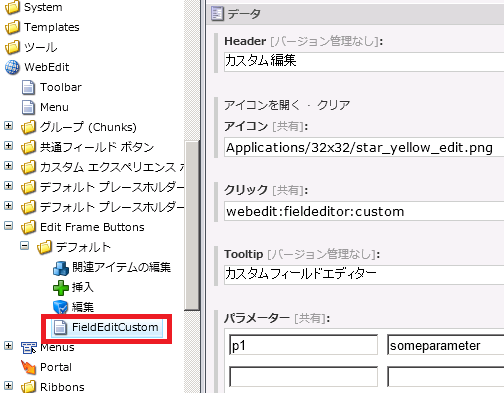Click the Toolbar document icon
This screenshot has height=393, width=504.
coord(28,87)
